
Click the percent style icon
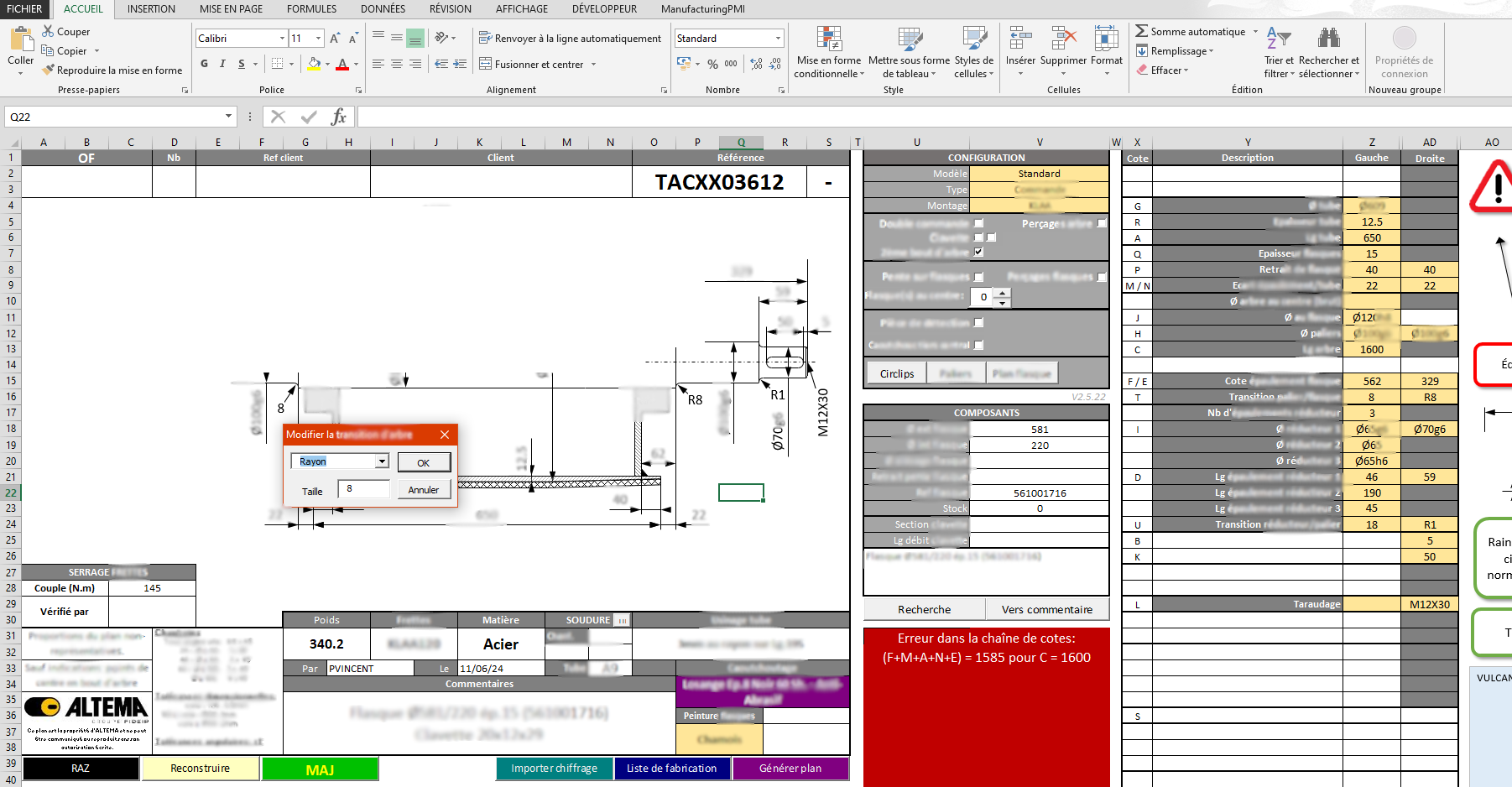712,64
